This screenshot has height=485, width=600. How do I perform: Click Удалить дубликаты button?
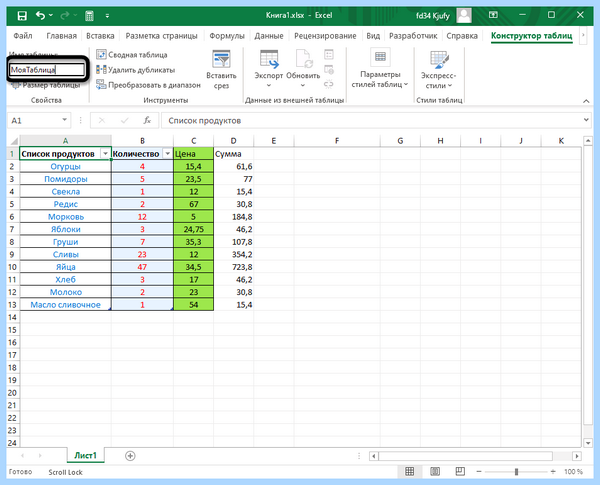point(136,70)
